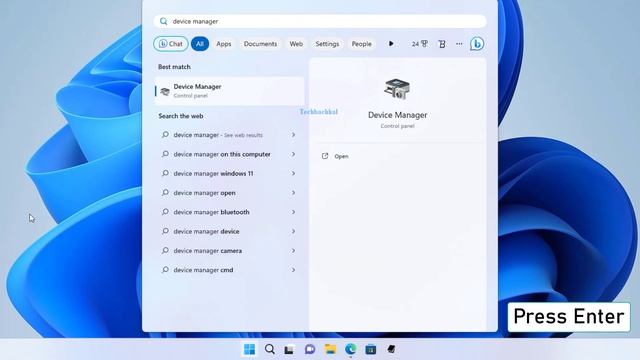Open File Explorer from the taskbar
This screenshot has height=360, width=640.
[330, 349]
